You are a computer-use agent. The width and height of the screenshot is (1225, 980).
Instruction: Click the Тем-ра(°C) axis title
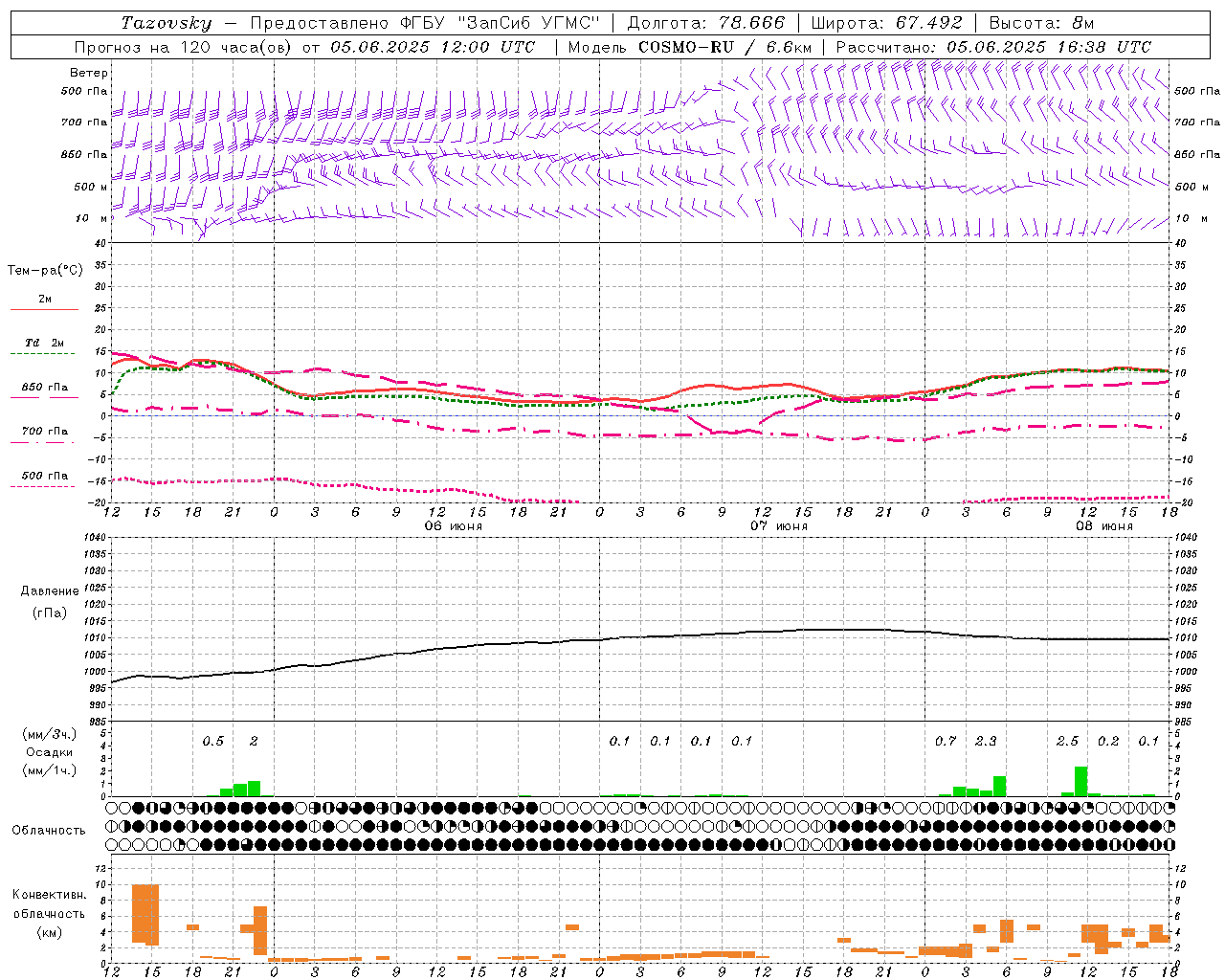[x=45, y=271]
